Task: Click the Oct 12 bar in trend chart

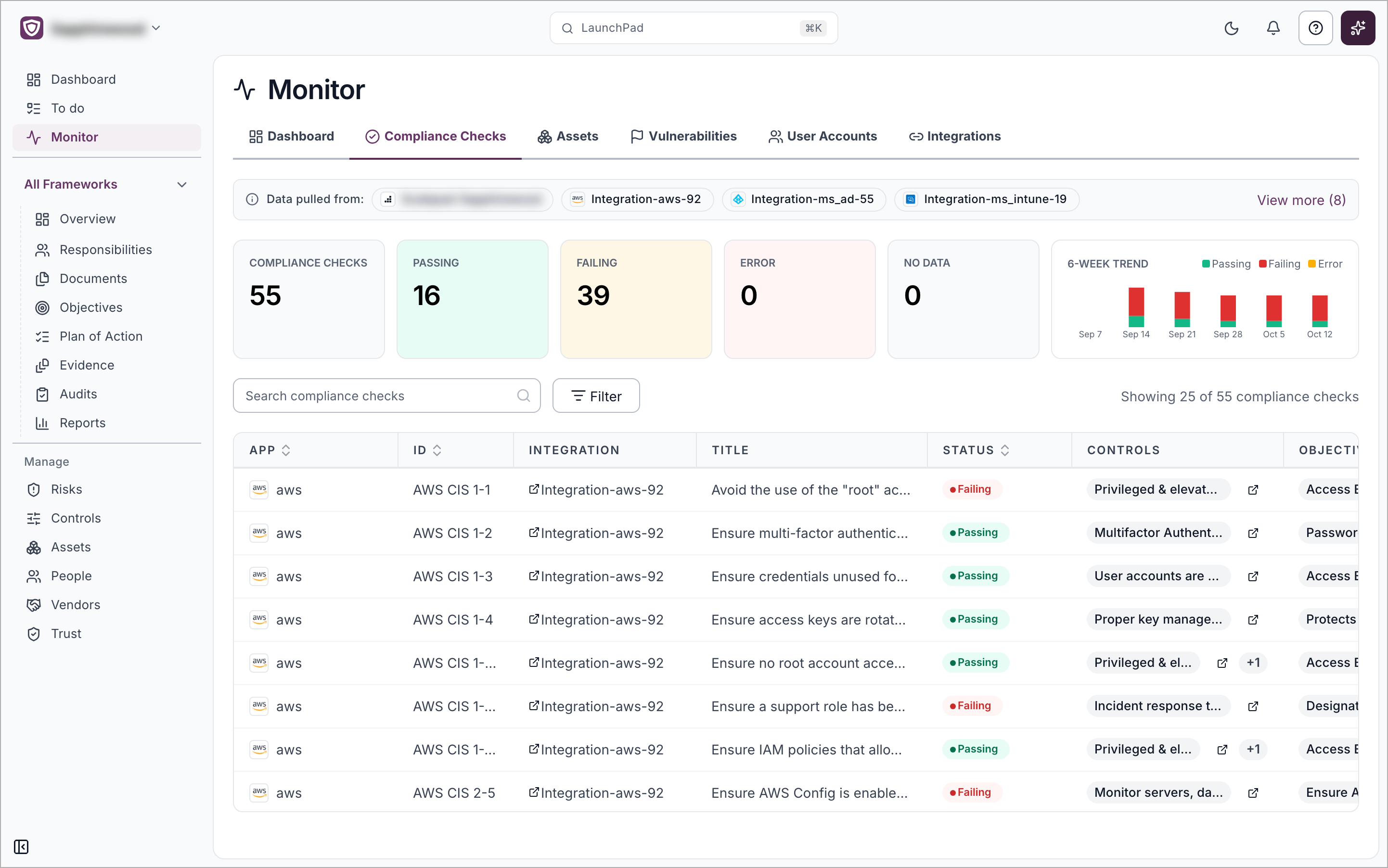Action: [x=1320, y=311]
